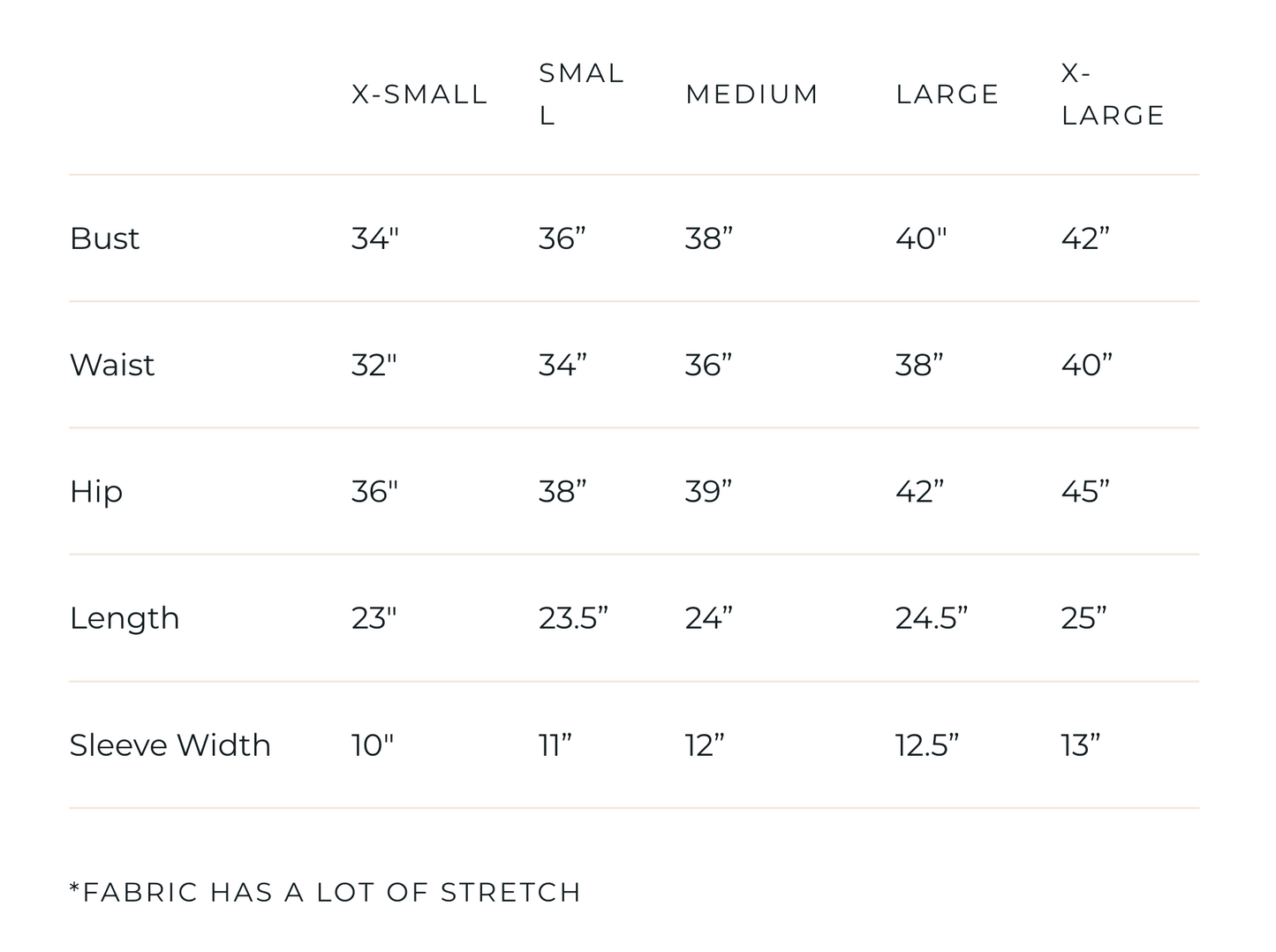
Task: Select the Length row label
Action: 125,618
